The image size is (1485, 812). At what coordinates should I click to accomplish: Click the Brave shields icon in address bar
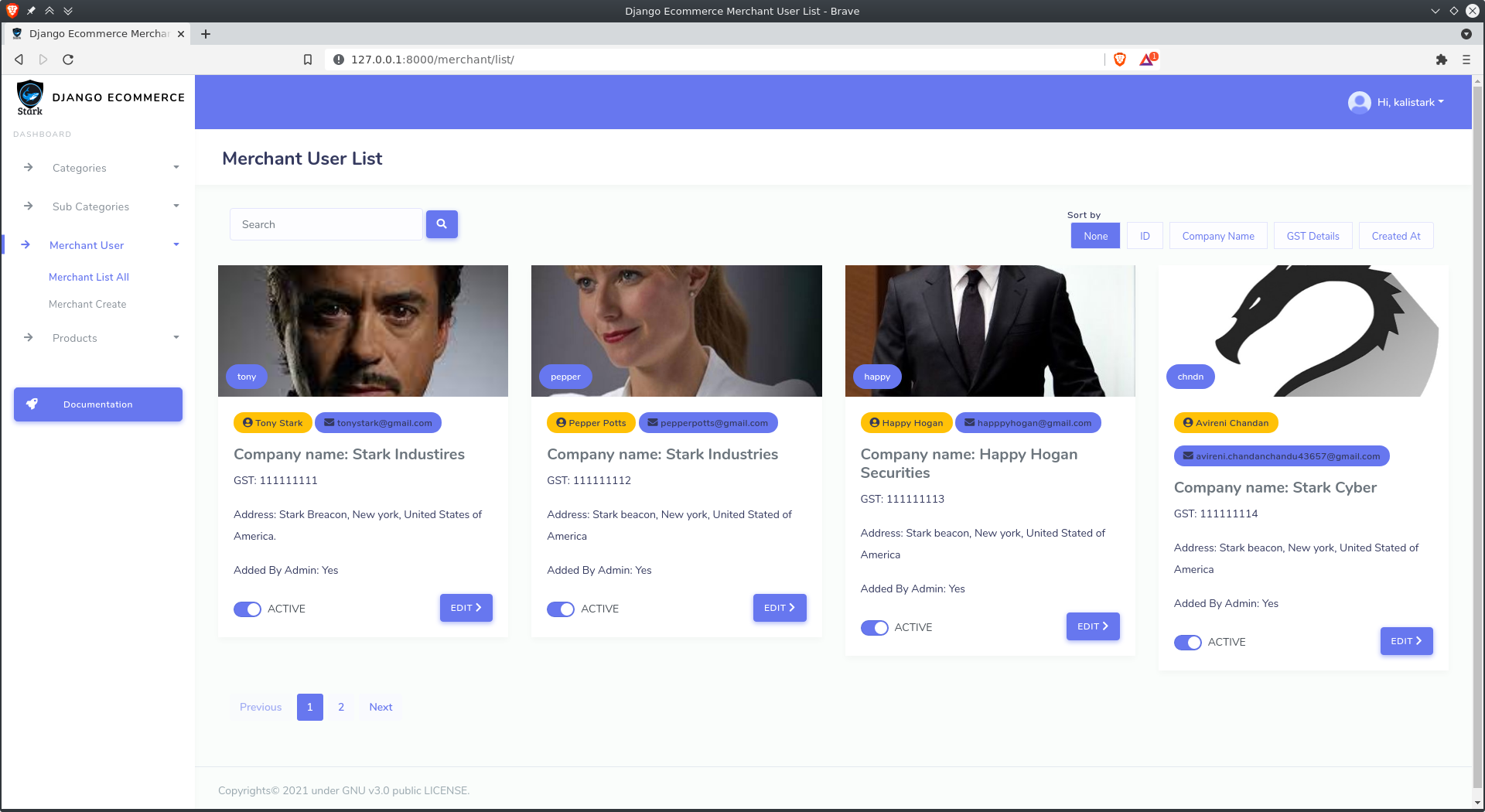1119,59
